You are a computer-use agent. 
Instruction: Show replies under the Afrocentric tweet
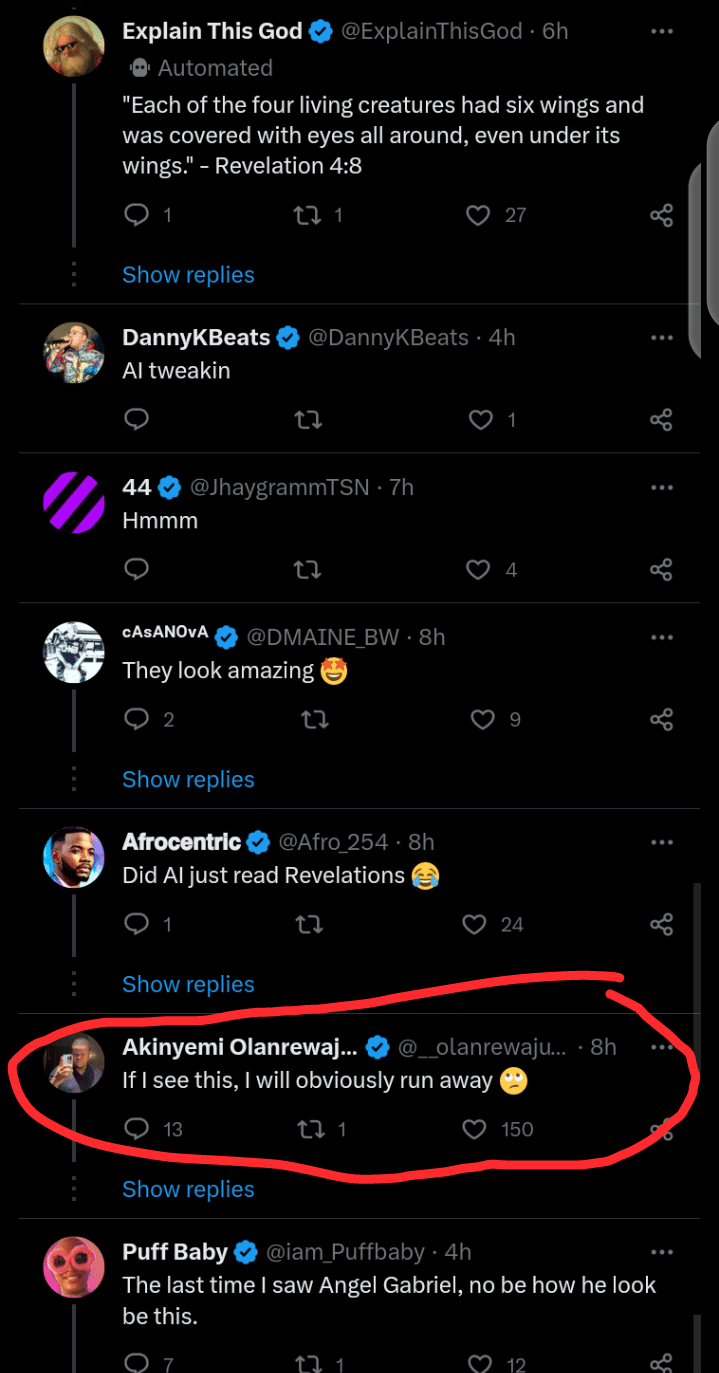188,985
